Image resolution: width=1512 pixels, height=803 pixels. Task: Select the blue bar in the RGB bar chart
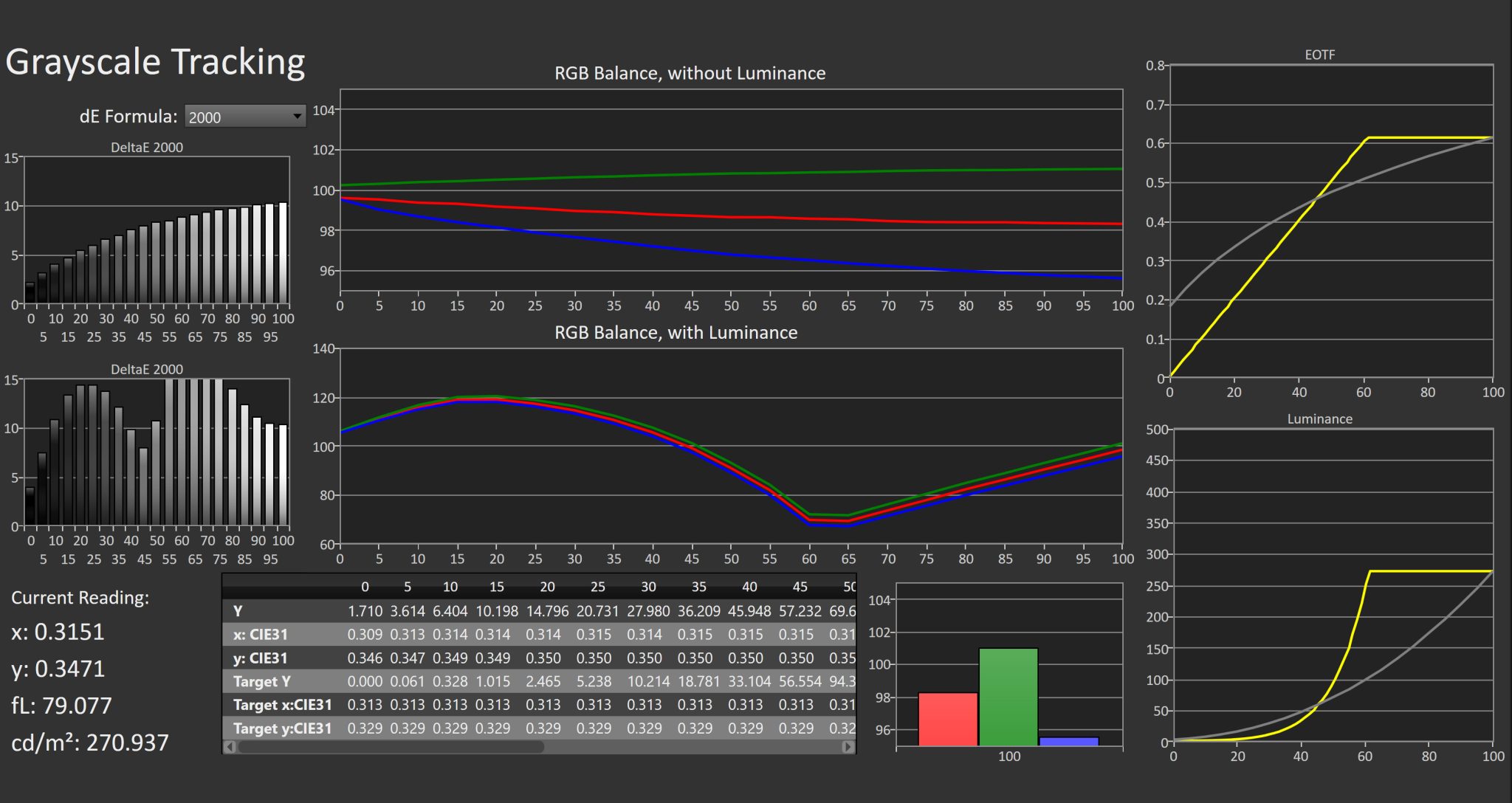tap(1068, 740)
